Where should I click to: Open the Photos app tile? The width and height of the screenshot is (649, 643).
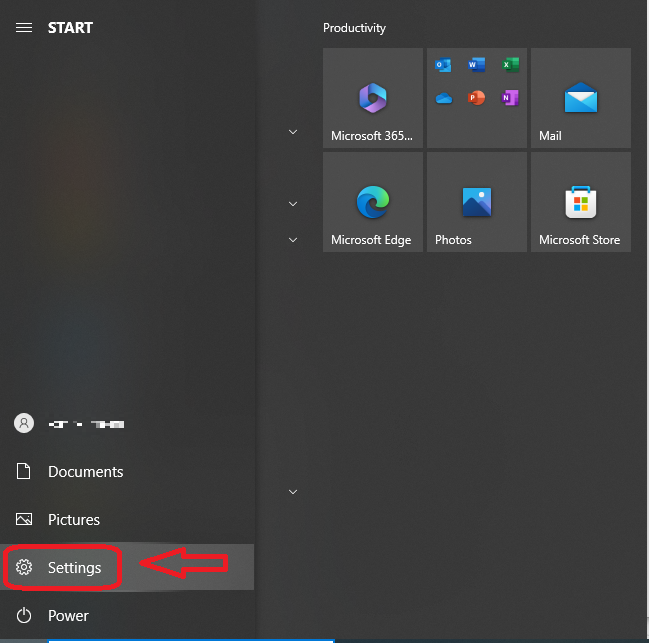(476, 202)
